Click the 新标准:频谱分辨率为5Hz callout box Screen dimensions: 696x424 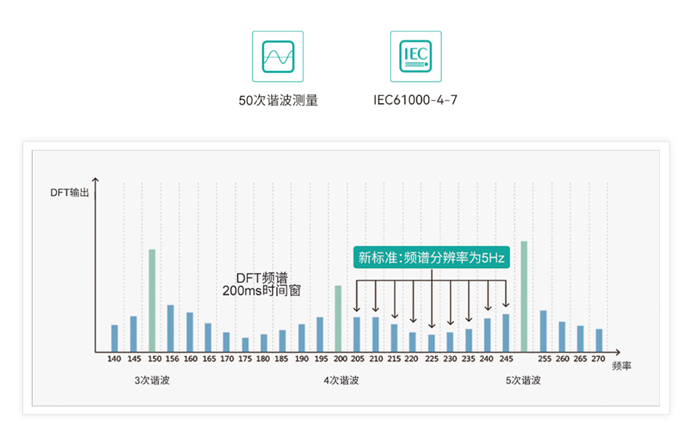click(432, 258)
